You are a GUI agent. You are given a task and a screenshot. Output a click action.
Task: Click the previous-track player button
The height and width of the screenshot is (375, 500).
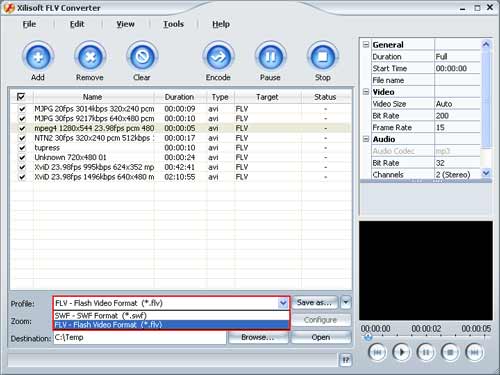coord(377,352)
